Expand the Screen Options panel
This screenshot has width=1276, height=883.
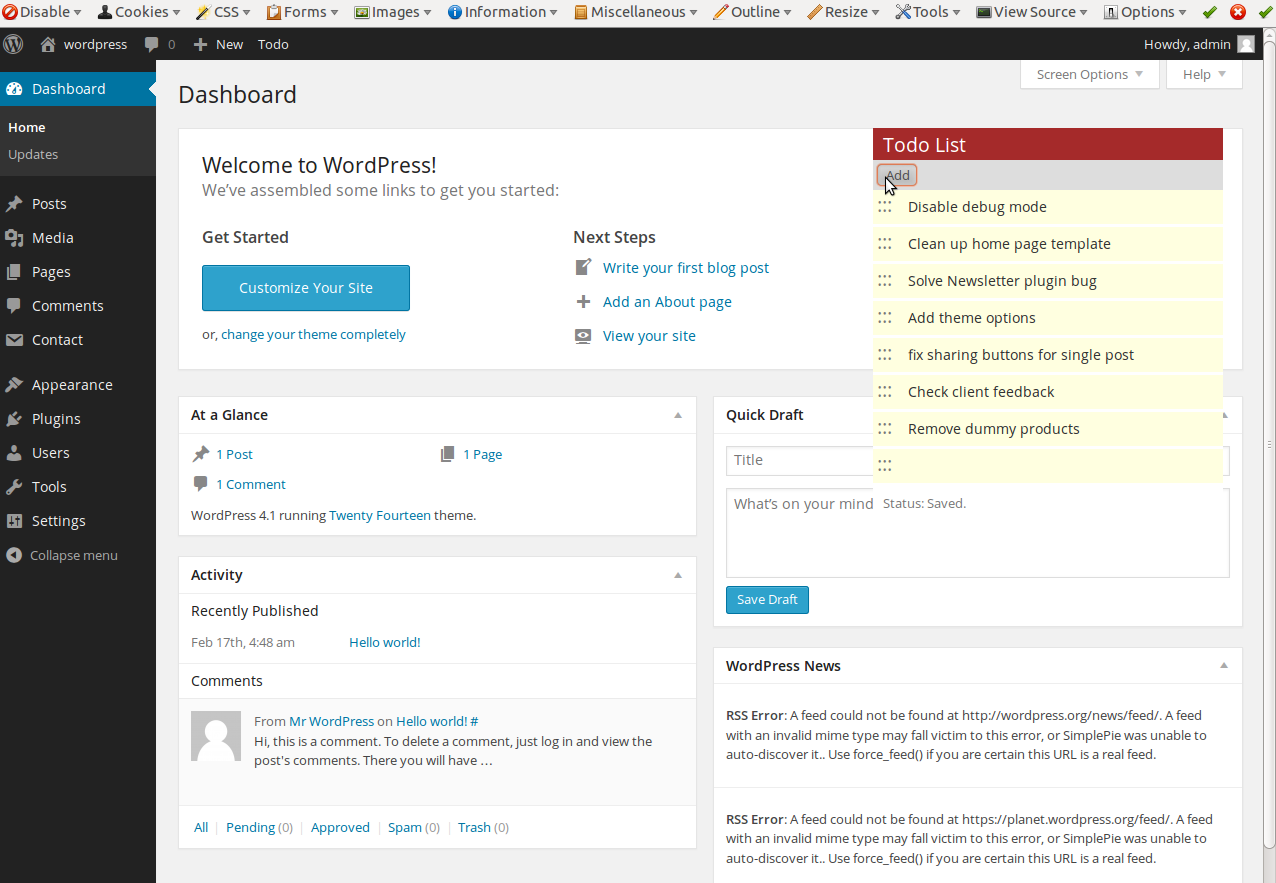[x=1090, y=74]
